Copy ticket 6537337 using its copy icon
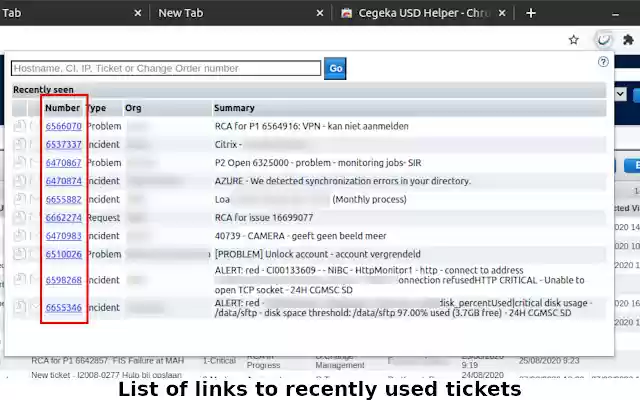 (19, 144)
